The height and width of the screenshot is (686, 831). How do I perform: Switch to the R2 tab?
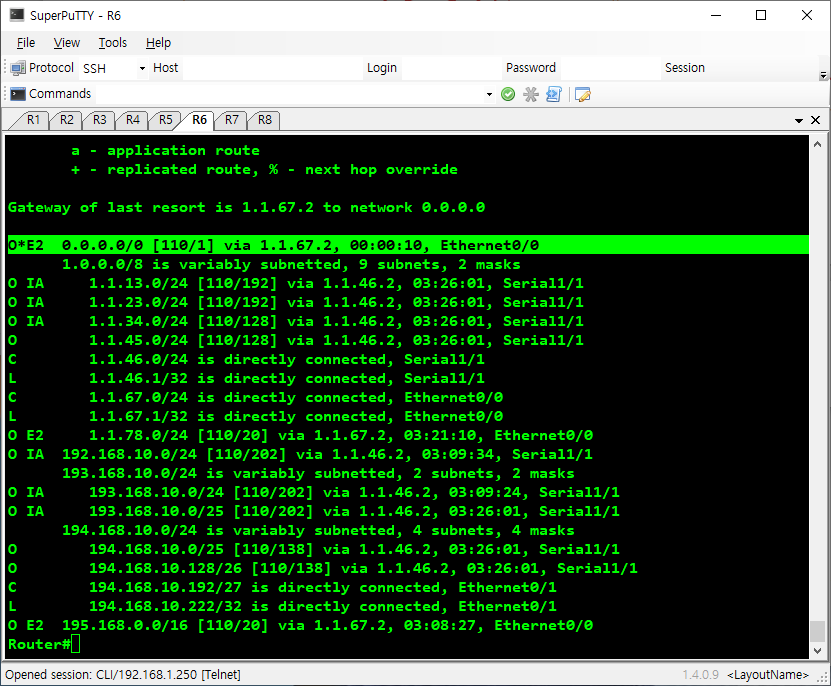click(x=66, y=120)
